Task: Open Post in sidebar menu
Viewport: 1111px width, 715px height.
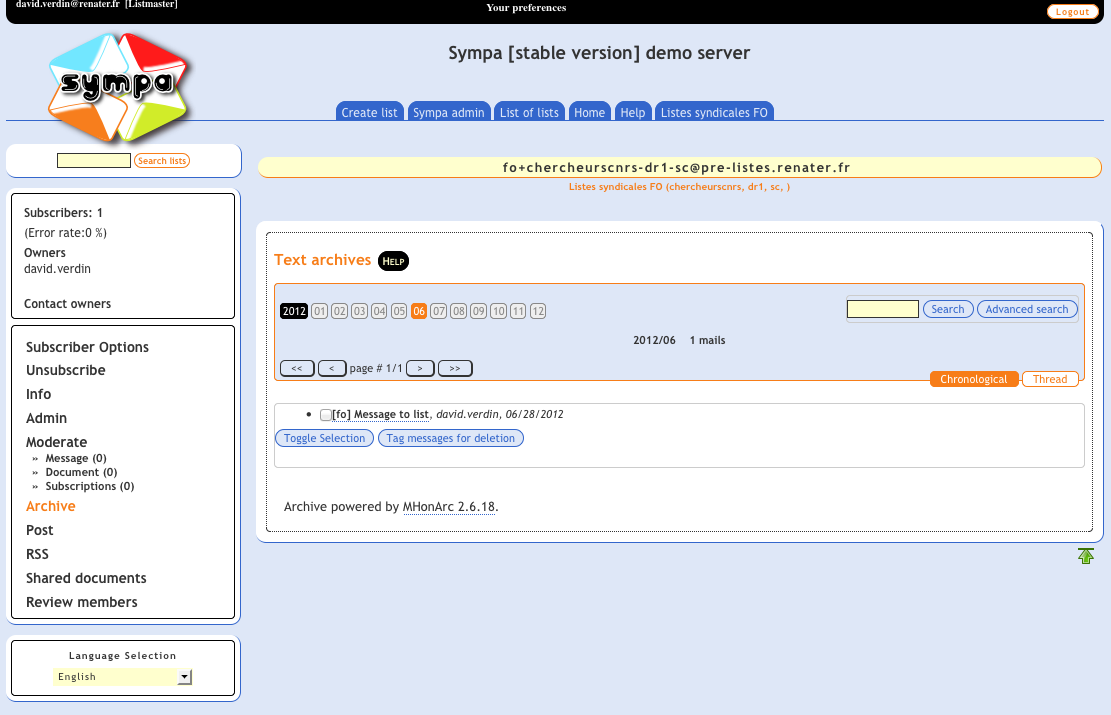Action: 40,531
